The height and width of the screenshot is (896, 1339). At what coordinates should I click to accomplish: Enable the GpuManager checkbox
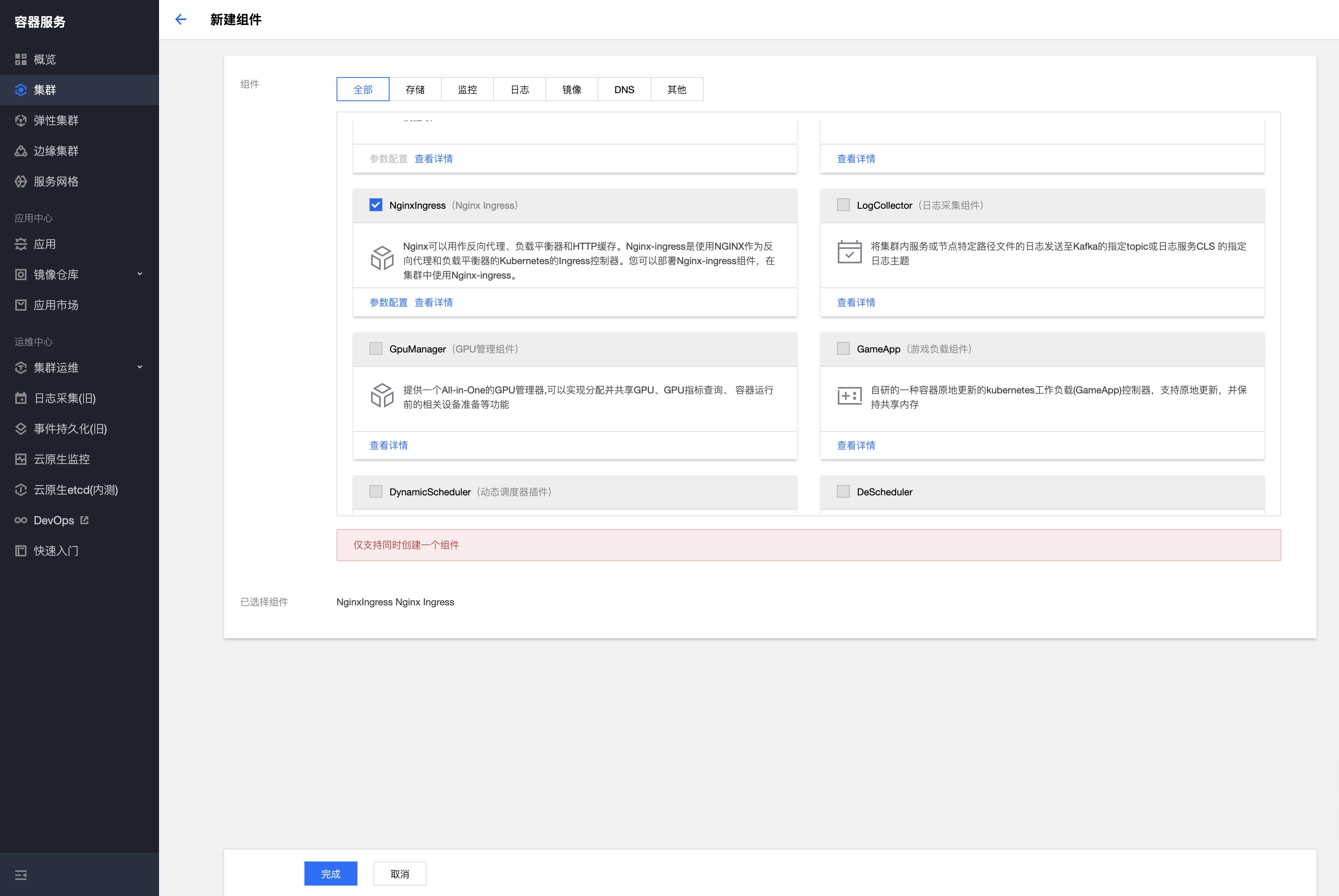[376, 348]
